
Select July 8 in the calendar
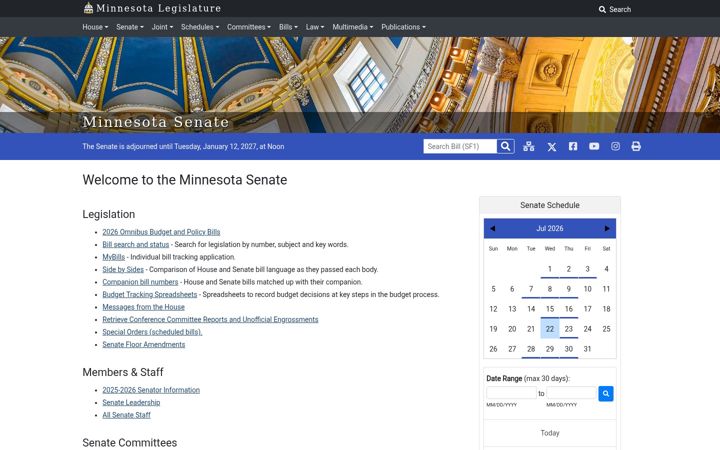coord(550,289)
